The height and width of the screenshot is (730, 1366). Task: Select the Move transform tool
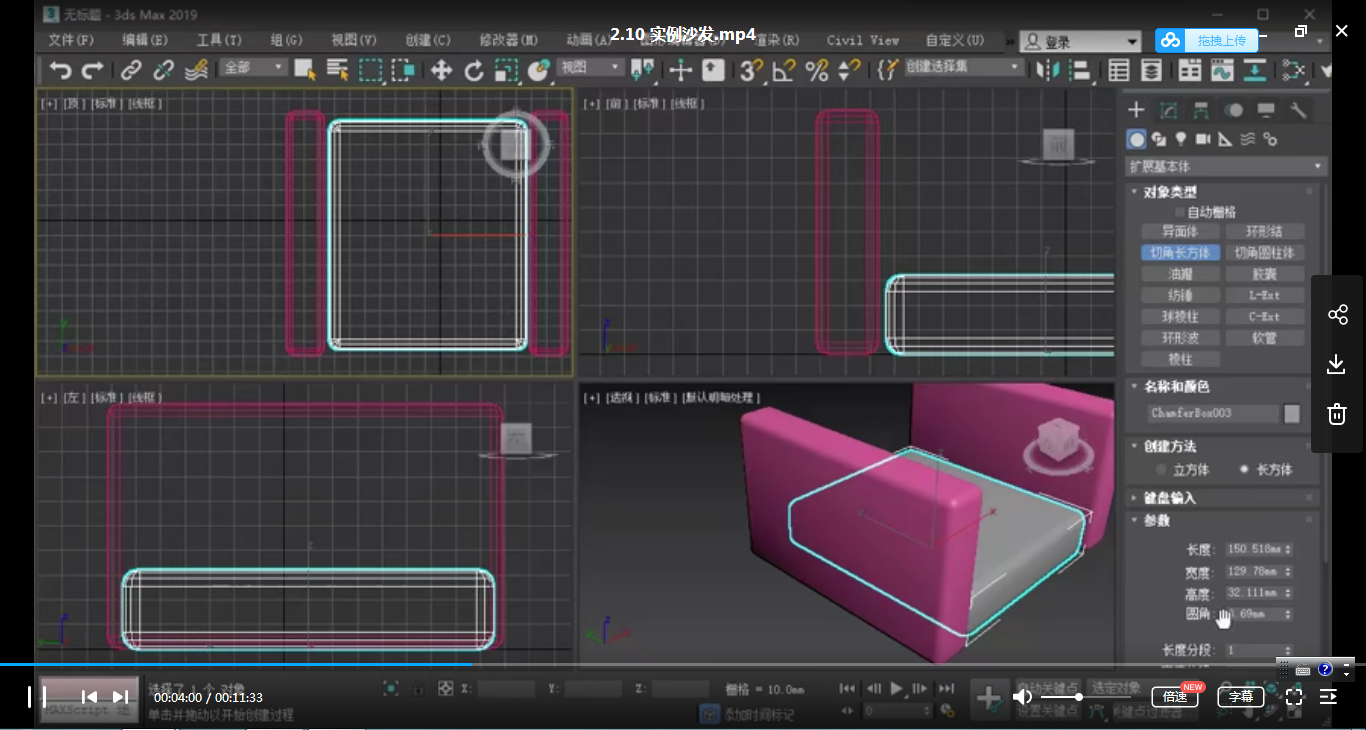tap(441, 70)
